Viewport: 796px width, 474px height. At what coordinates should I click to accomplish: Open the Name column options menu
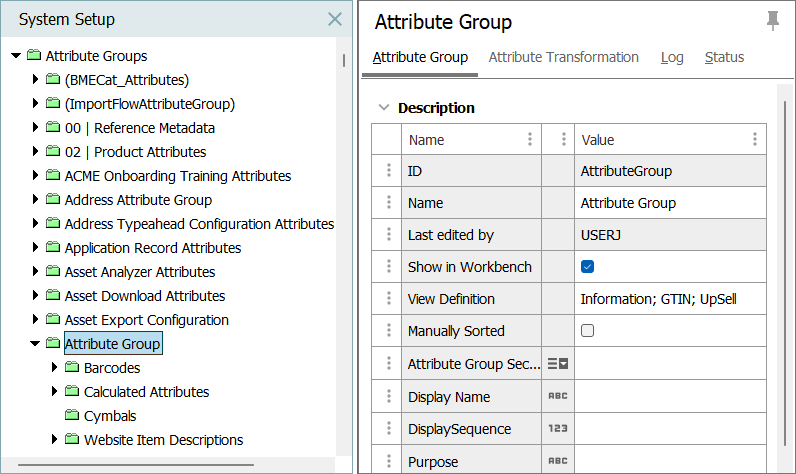(530, 140)
